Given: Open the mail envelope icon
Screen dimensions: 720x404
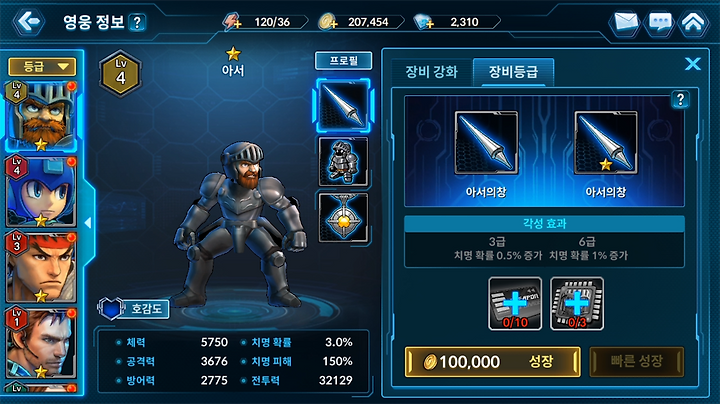Looking at the screenshot, I should [x=626, y=22].
